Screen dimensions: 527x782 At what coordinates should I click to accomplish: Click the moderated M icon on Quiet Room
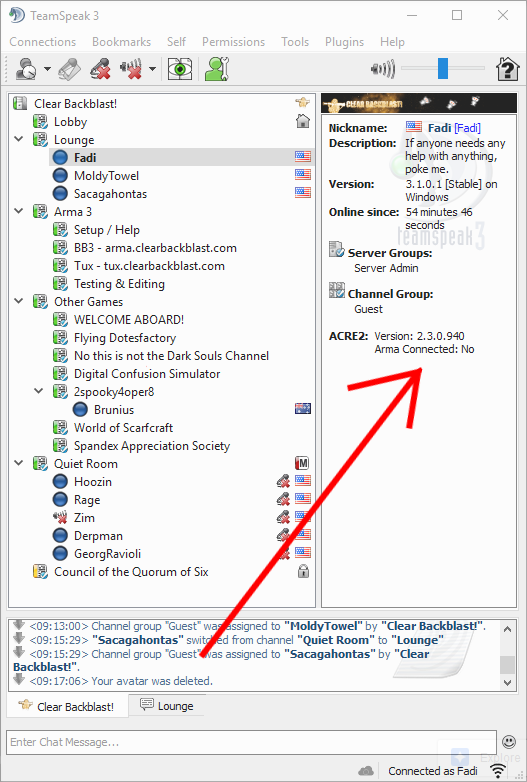coord(302,463)
